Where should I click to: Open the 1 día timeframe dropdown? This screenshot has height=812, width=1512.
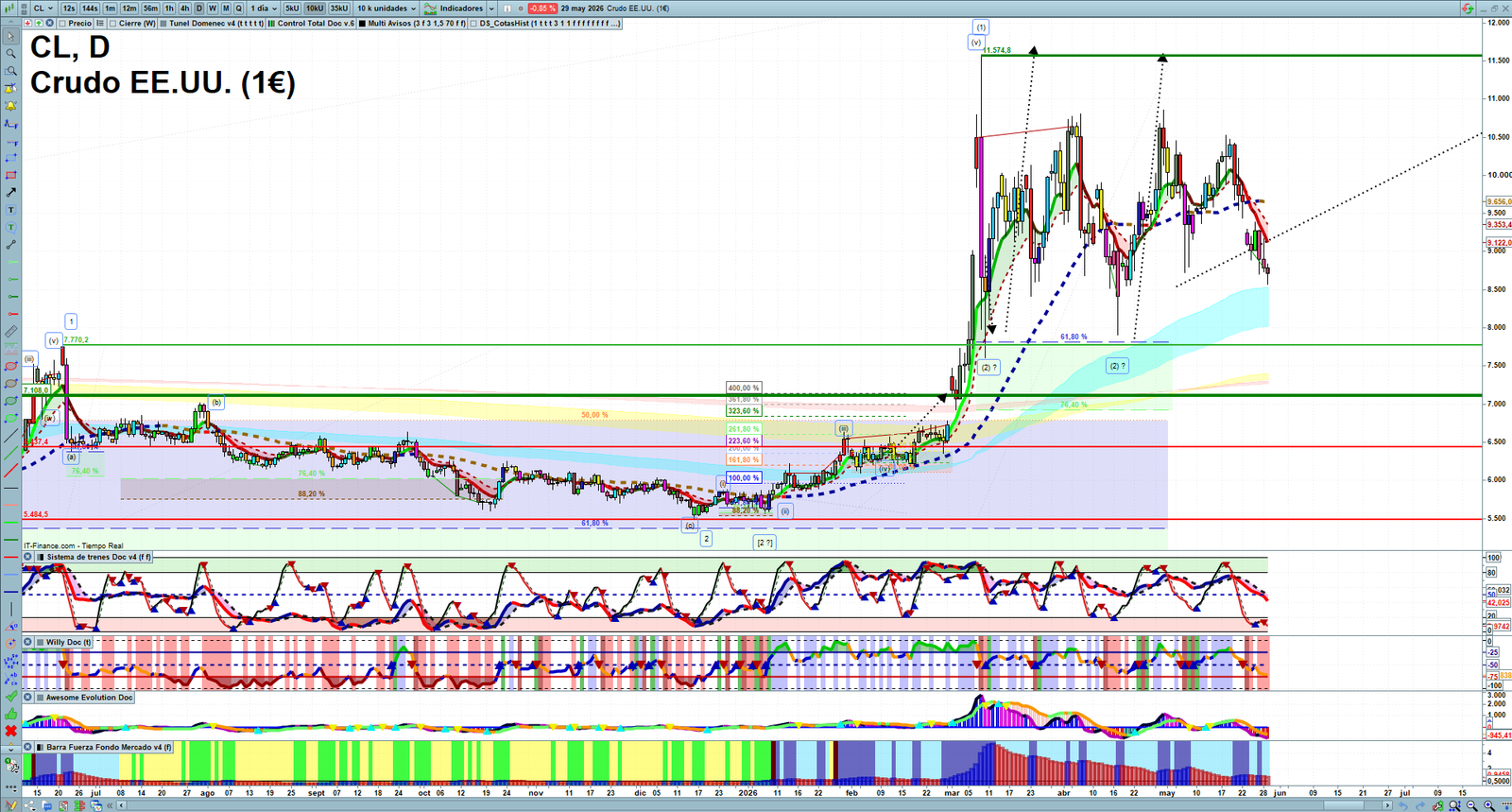click(265, 8)
